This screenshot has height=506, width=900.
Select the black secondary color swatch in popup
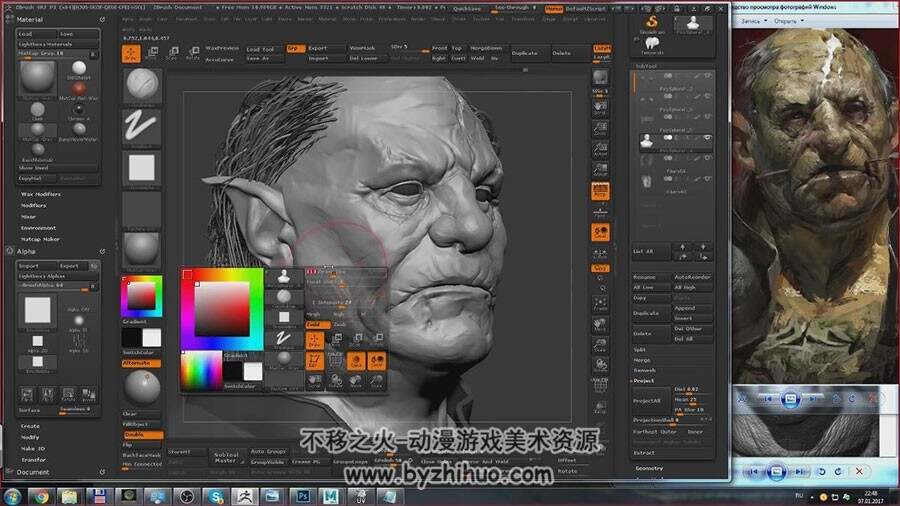click(233, 371)
